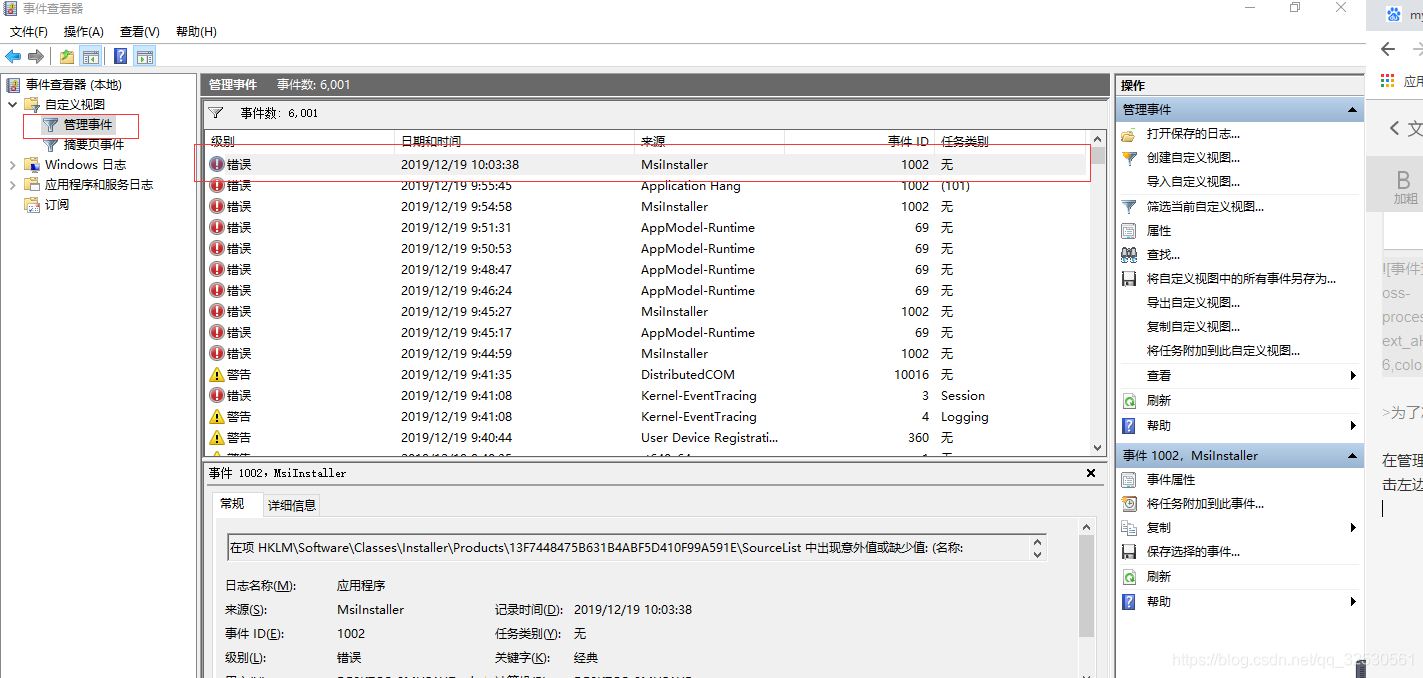Click the warning icon of the DistributedCOM row
1423x678 pixels.
pos(217,375)
